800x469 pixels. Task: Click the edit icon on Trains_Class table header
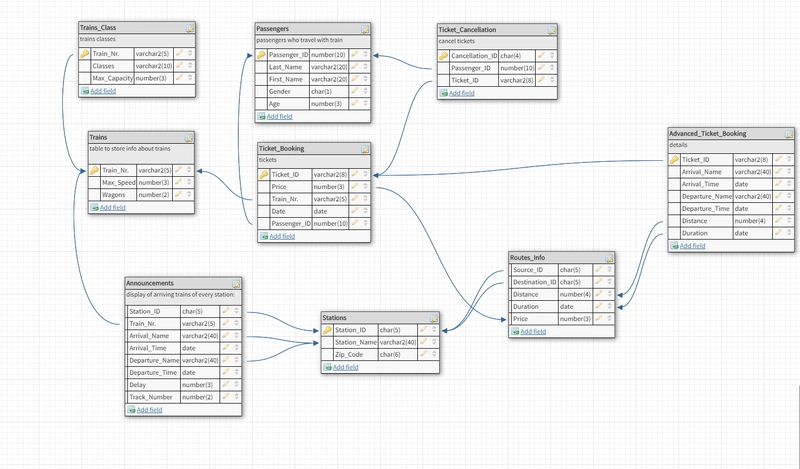pyautogui.click(x=190, y=28)
